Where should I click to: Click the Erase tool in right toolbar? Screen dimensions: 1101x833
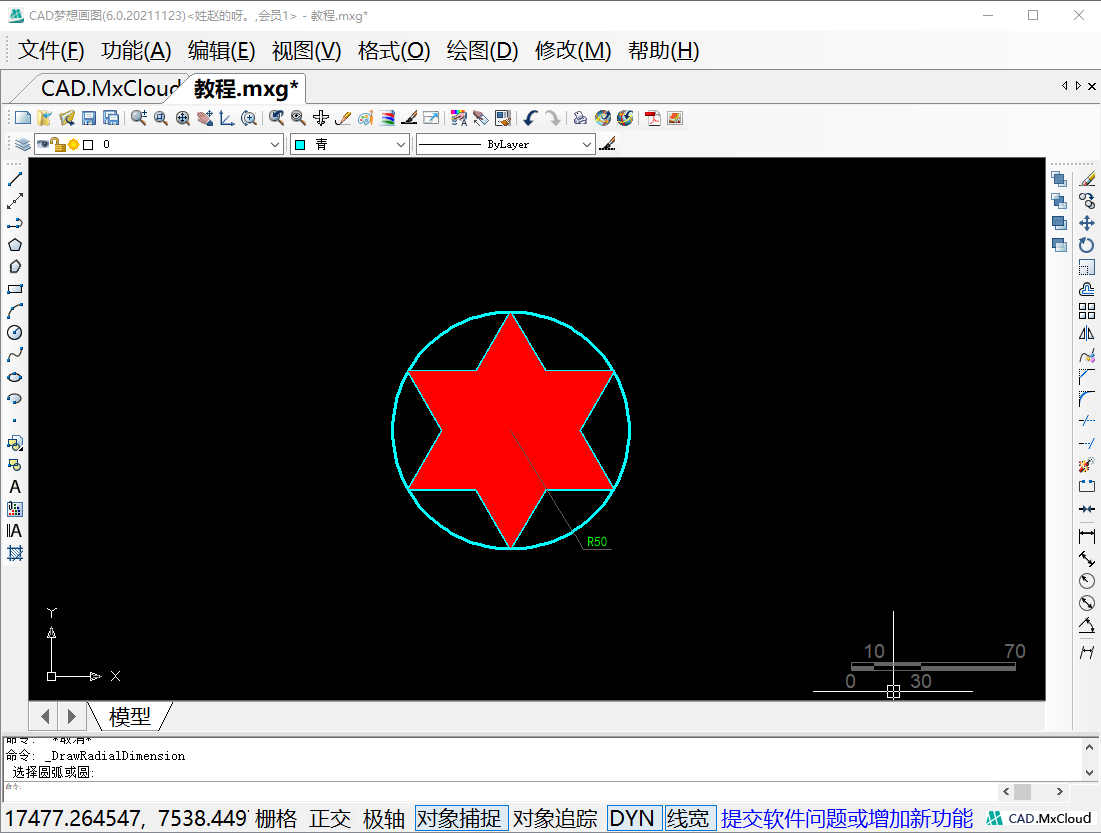[1087, 180]
